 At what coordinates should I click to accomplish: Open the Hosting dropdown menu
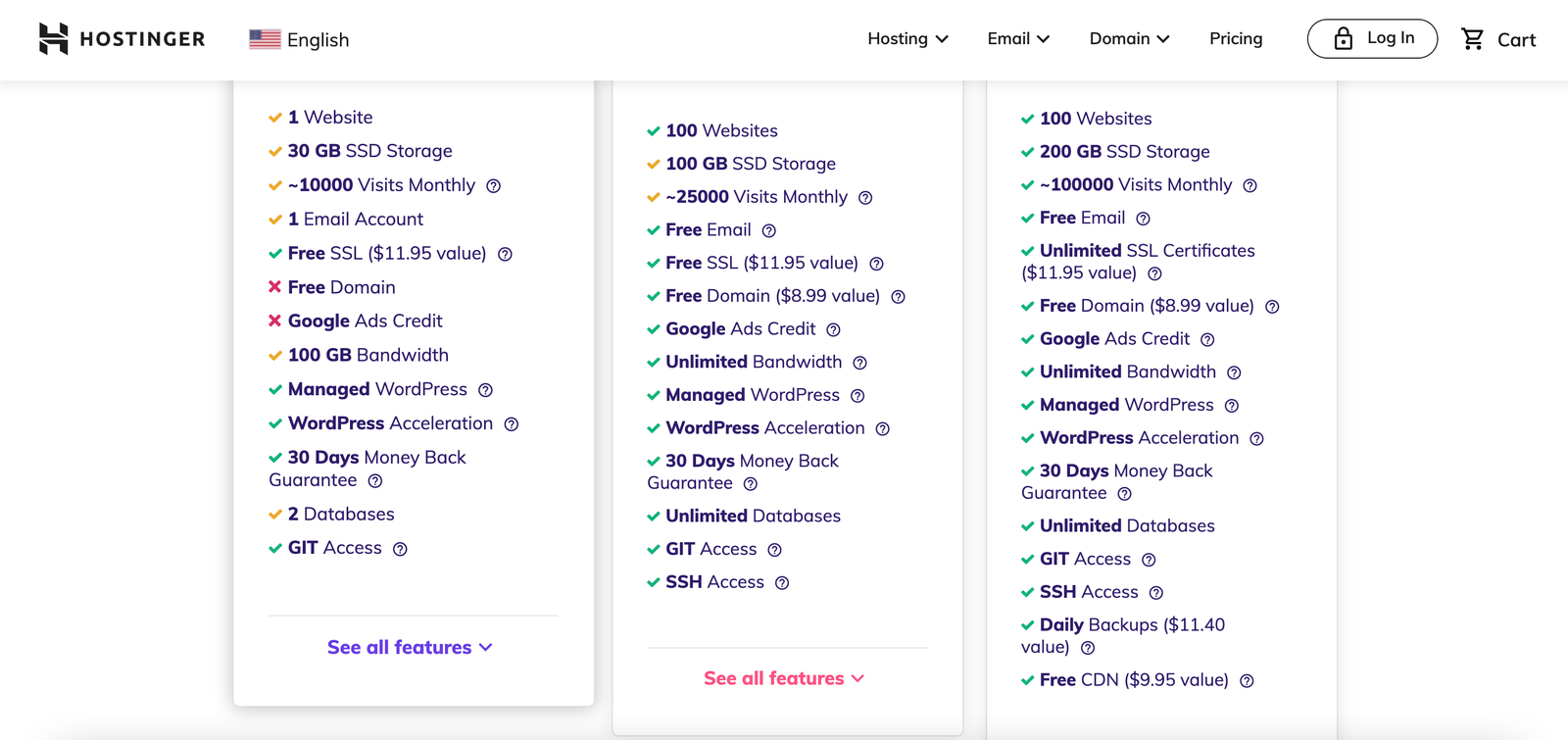coord(907,39)
